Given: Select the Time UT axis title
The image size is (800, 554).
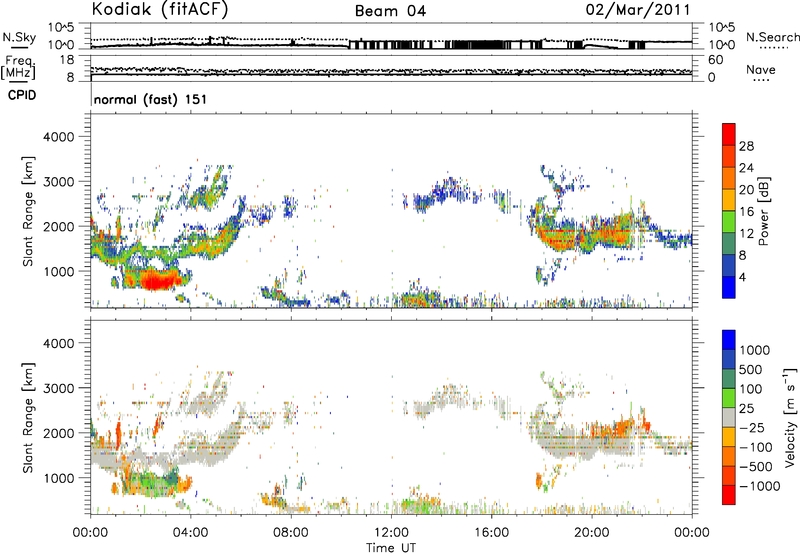Looking at the screenshot, I should pyautogui.click(x=391, y=548).
